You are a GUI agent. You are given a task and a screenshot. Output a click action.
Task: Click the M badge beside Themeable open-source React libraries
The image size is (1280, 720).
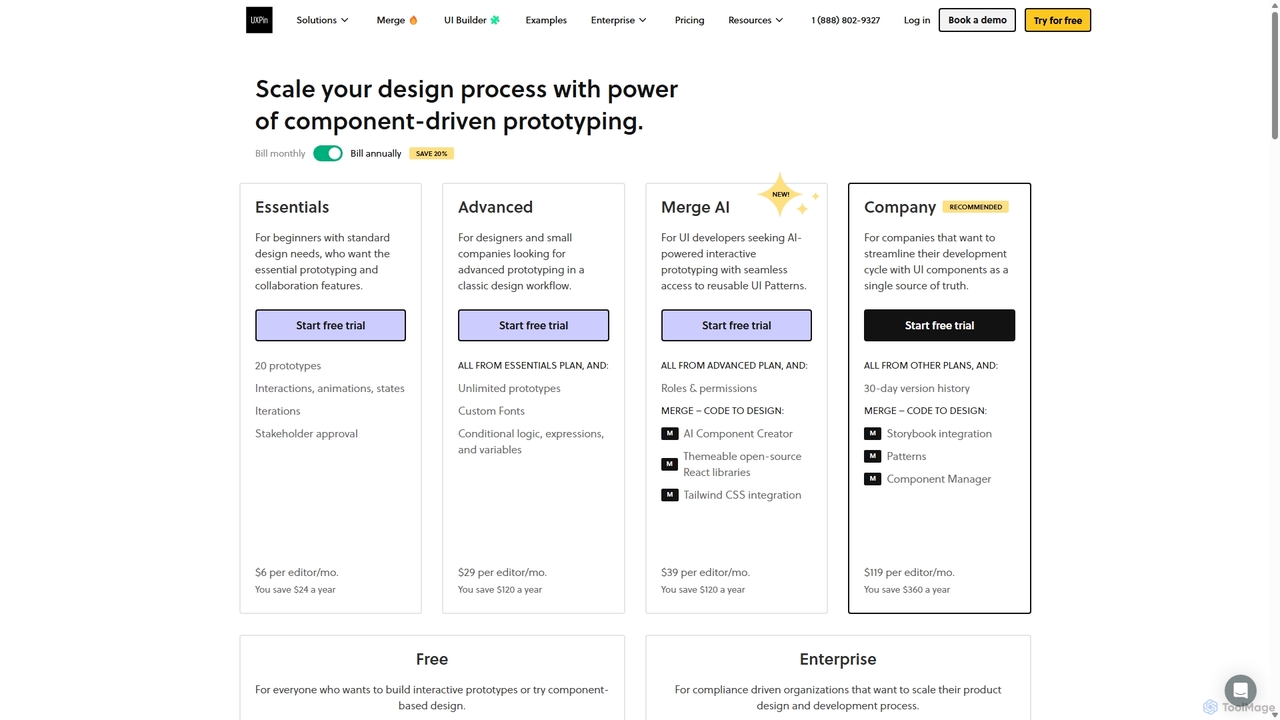pyautogui.click(x=670, y=464)
